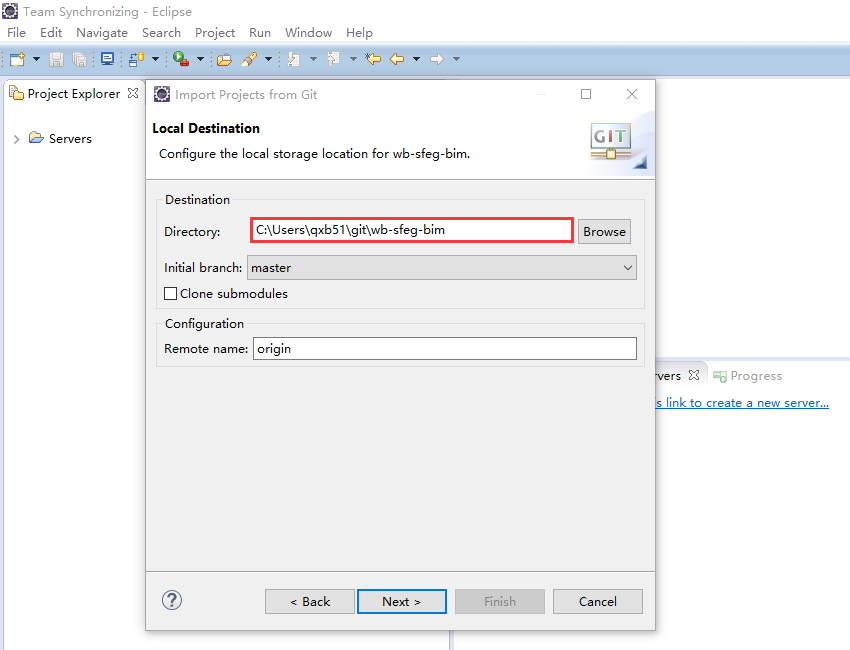This screenshot has width=850, height=650.
Task: Open the Back history dropdown arrow
Action: pos(416,59)
